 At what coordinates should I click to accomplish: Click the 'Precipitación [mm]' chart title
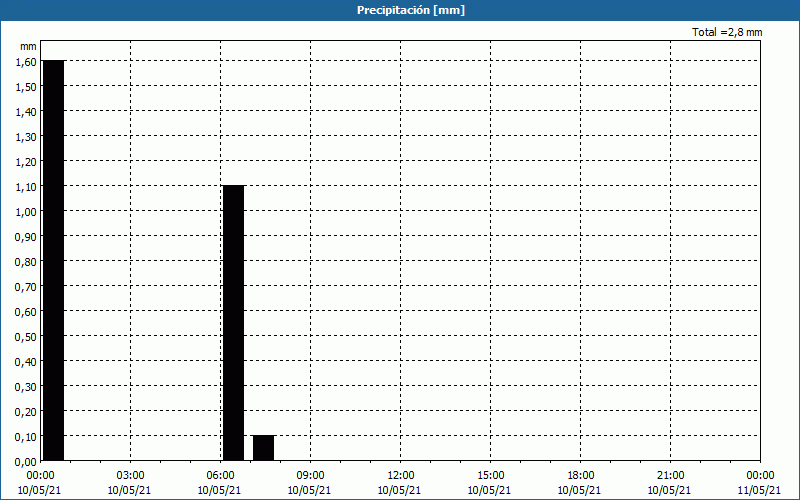pyautogui.click(x=411, y=10)
